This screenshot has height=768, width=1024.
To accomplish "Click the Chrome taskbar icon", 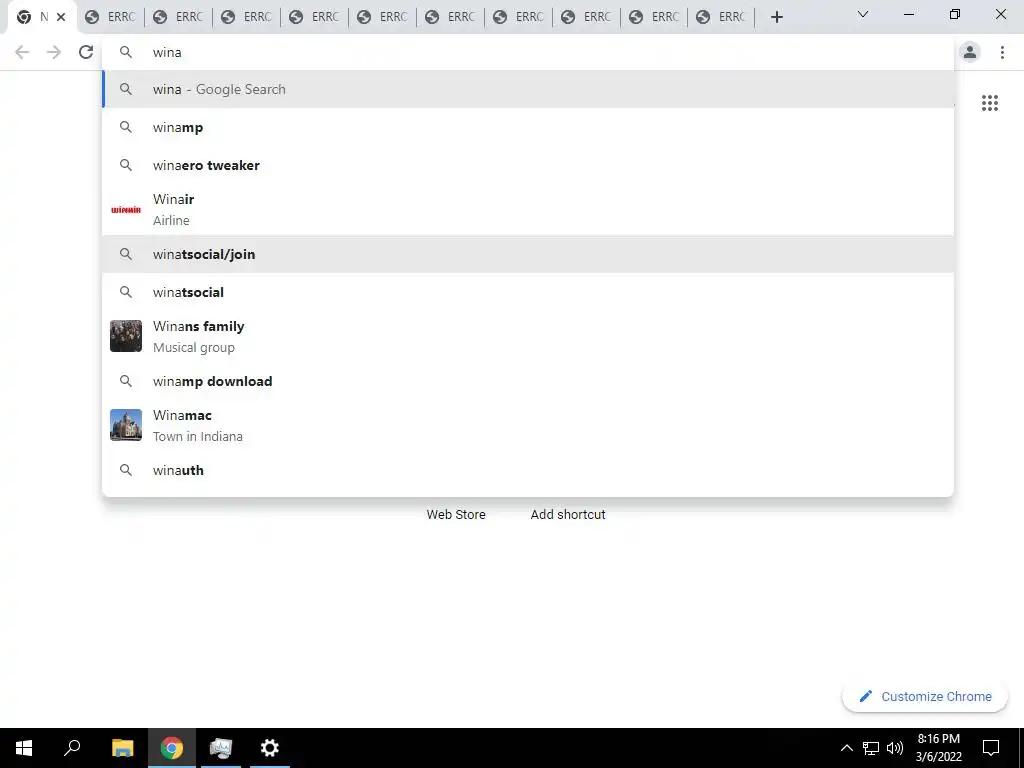I will tap(172, 748).
